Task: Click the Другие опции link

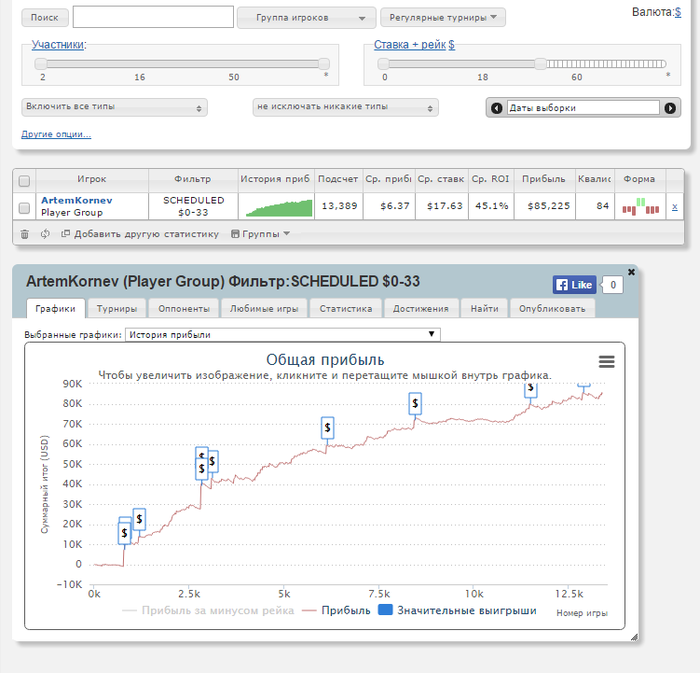Action: coord(56,134)
